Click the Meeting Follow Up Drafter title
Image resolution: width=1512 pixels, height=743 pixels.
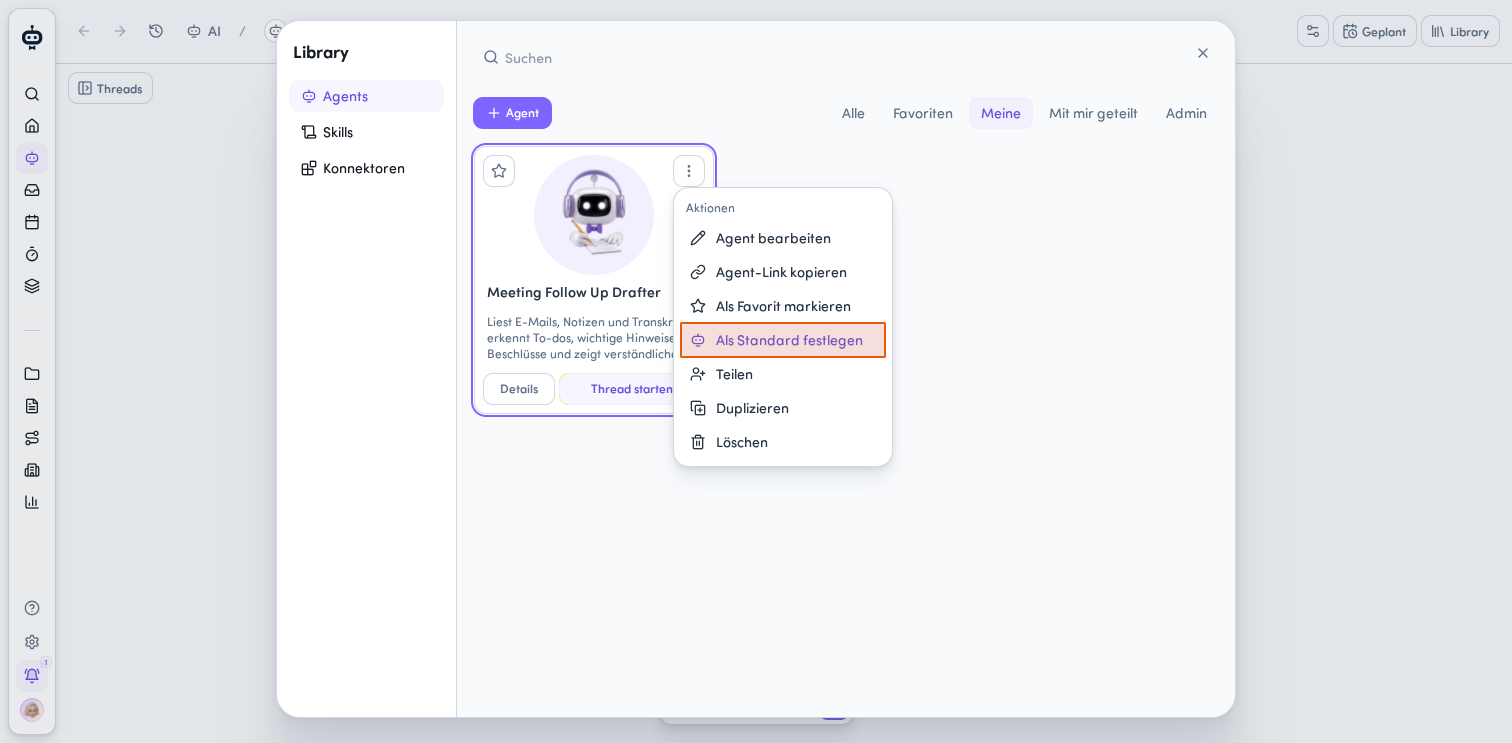pyautogui.click(x=574, y=292)
